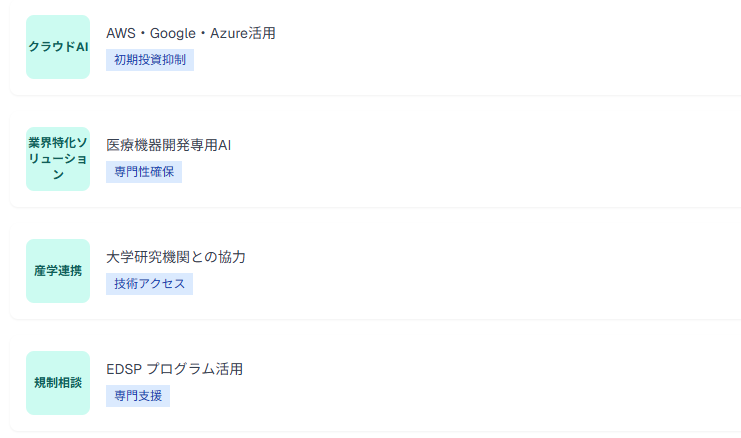The width and height of the screenshot is (741, 438).
Task: Click the Azure活用 text
Action: click(242, 33)
